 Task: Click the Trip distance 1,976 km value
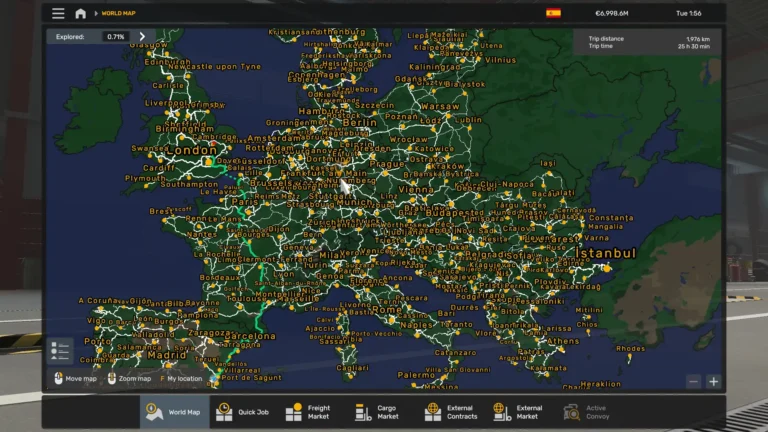point(698,39)
